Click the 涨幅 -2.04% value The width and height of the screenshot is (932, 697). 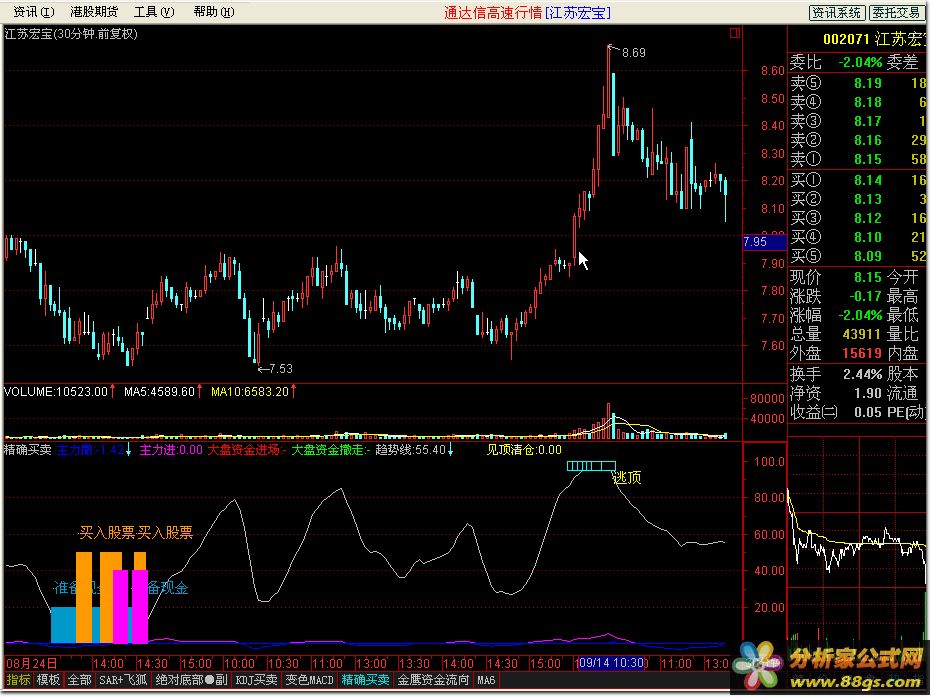click(859, 315)
